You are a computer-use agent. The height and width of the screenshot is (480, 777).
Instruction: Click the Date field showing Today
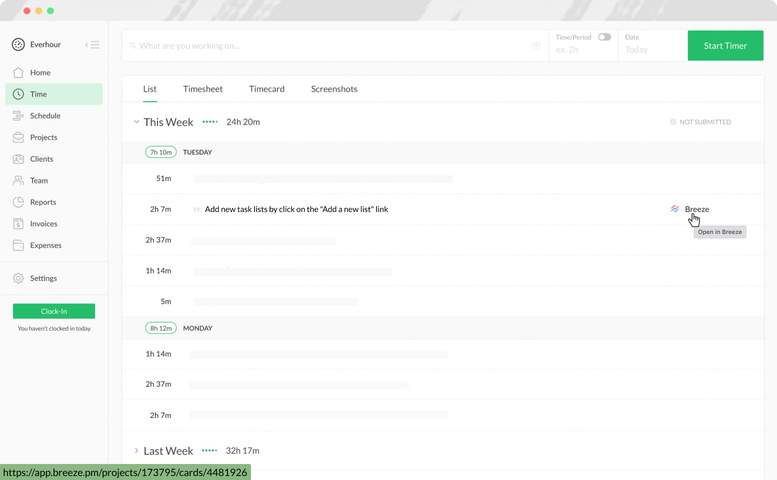pyautogui.click(x=653, y=46)
